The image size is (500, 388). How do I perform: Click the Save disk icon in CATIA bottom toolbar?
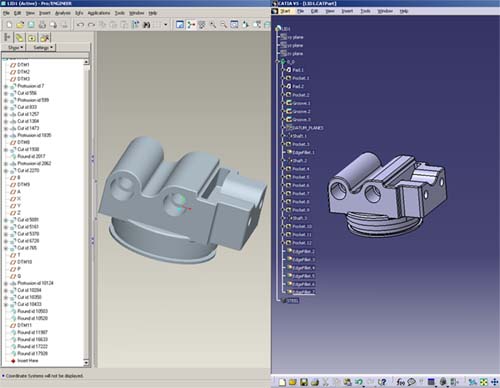click(x=304, y=382)
